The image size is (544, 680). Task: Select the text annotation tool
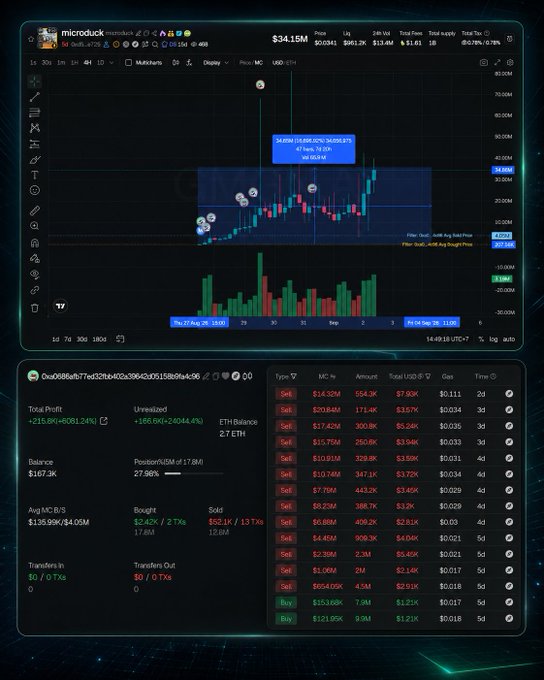(35, 175)
